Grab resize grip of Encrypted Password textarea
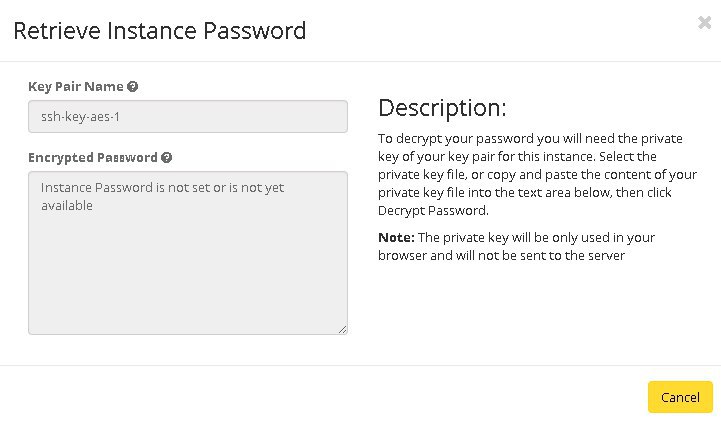 coord(342,328)
